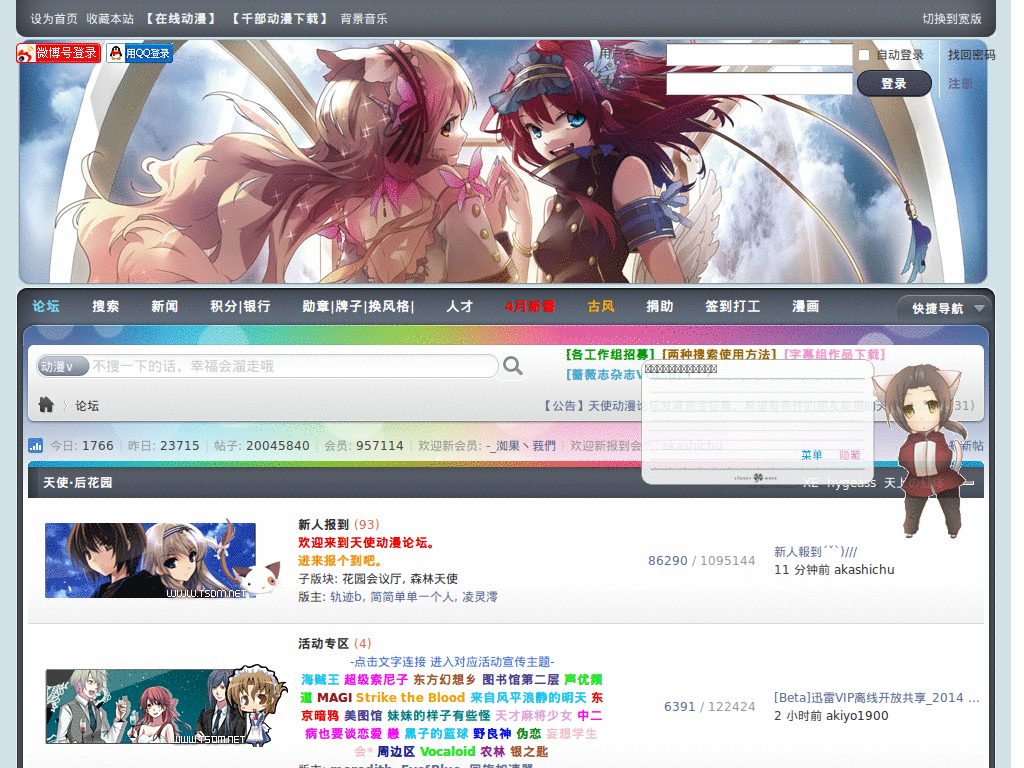Open 积分|银行 in navigation
Image resolution: width=1024 pixels, height=768 pixels.
pos(240,306)
